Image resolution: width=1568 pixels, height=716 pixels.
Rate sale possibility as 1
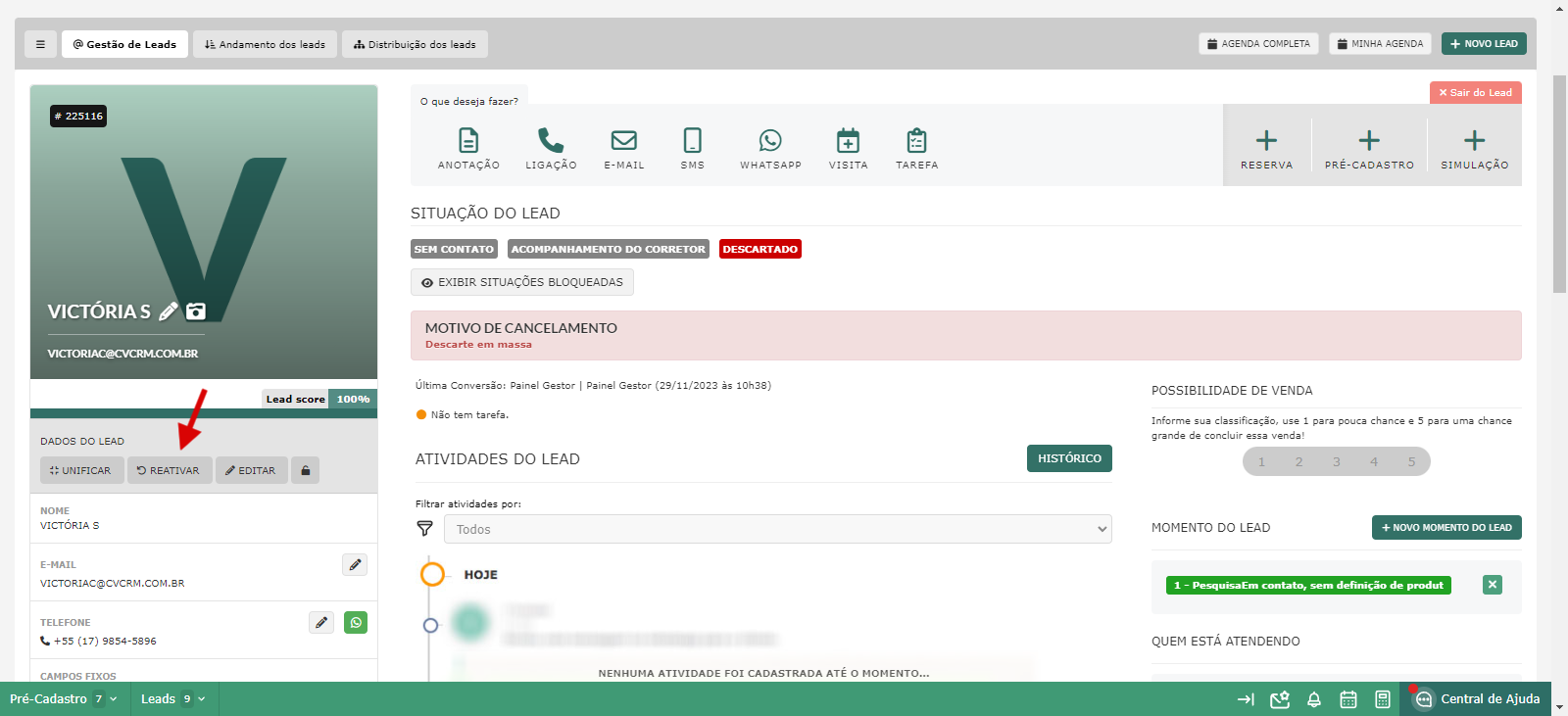(1261, 461)
